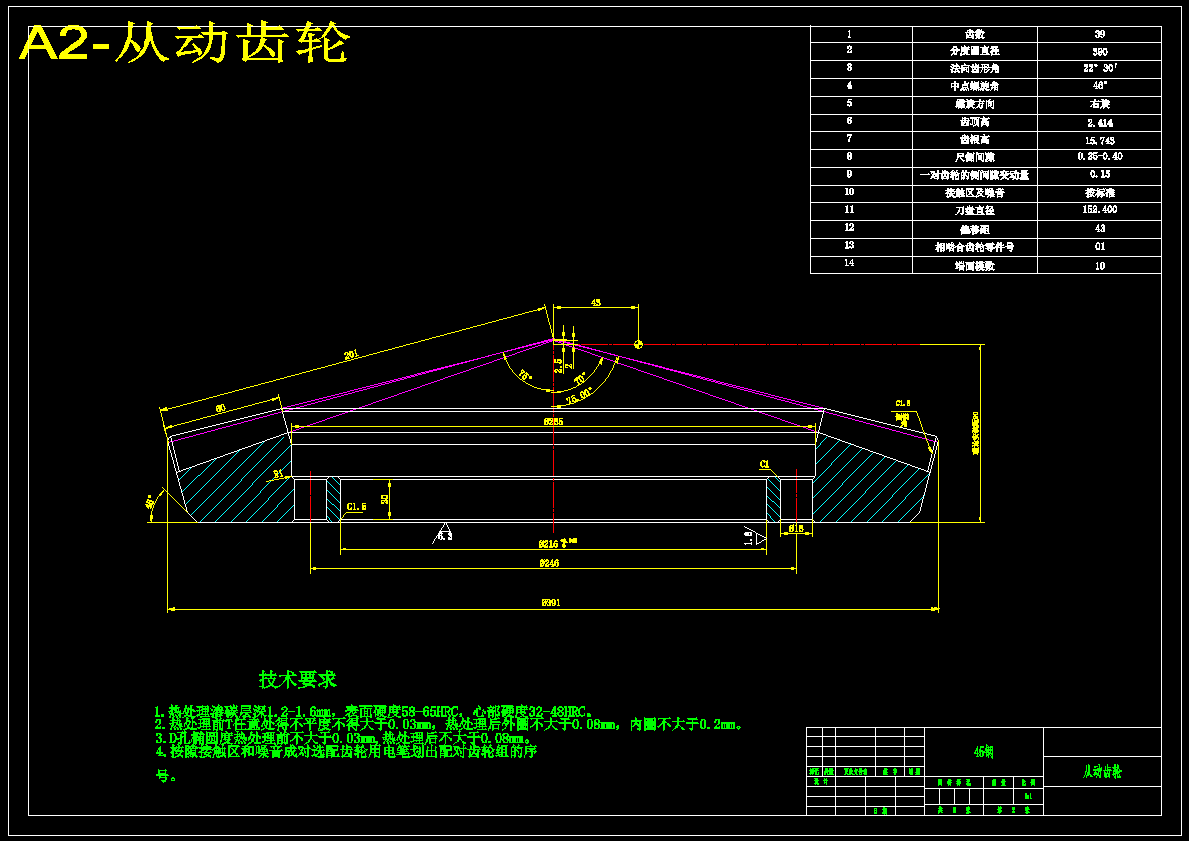
Task: Select the '2.5' vertical dimension near apex
Action: 559,366
